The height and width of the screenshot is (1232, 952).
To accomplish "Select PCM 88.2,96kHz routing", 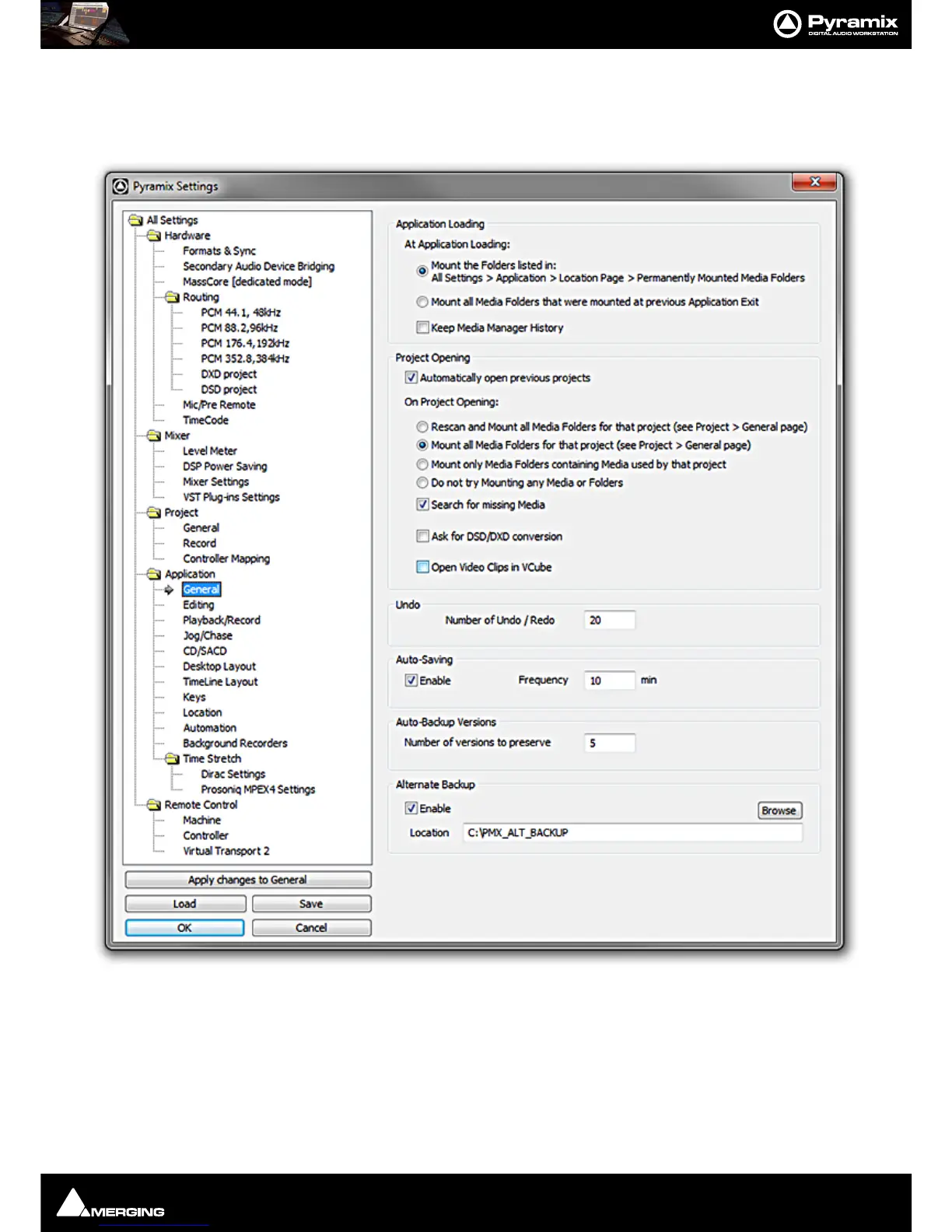I will tap(239, 327).
